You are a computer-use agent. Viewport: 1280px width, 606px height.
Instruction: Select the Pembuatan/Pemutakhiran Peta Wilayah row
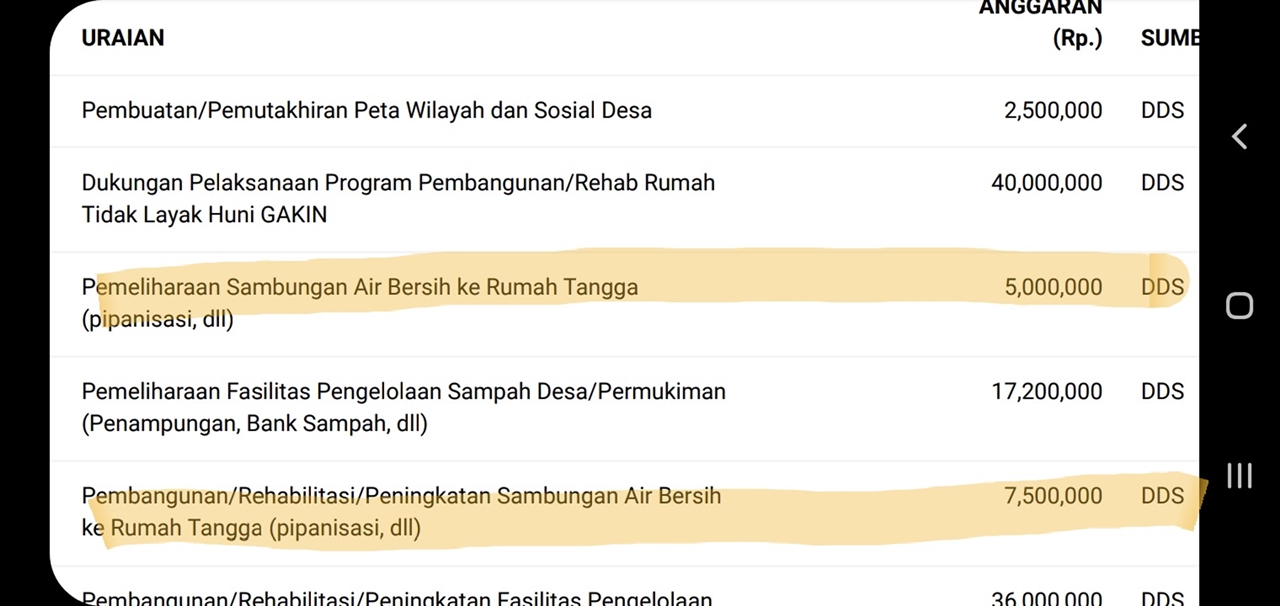(x=366, y=110)
